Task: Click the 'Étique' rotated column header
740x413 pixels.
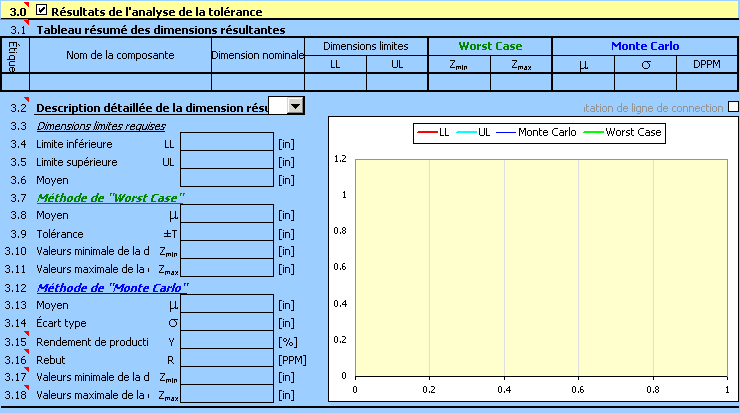Action: tap(15, 56)
